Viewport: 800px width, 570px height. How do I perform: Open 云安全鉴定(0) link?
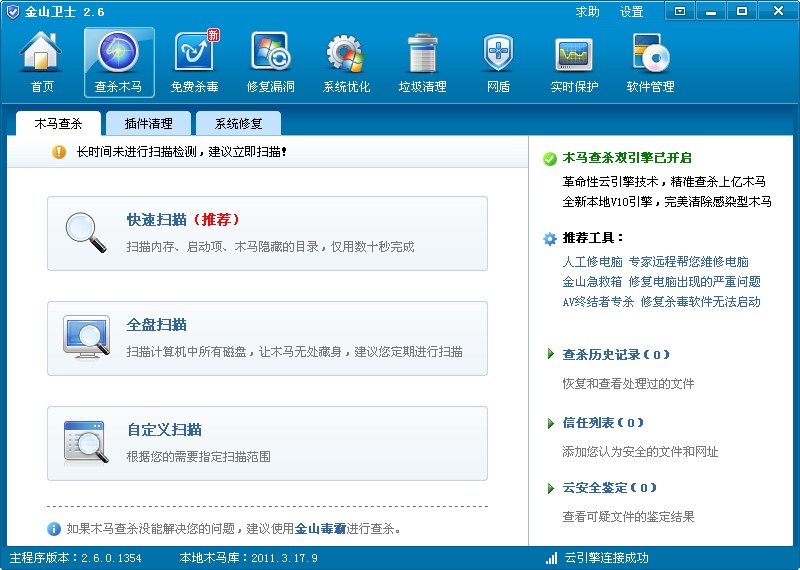(x=609, y=487)
